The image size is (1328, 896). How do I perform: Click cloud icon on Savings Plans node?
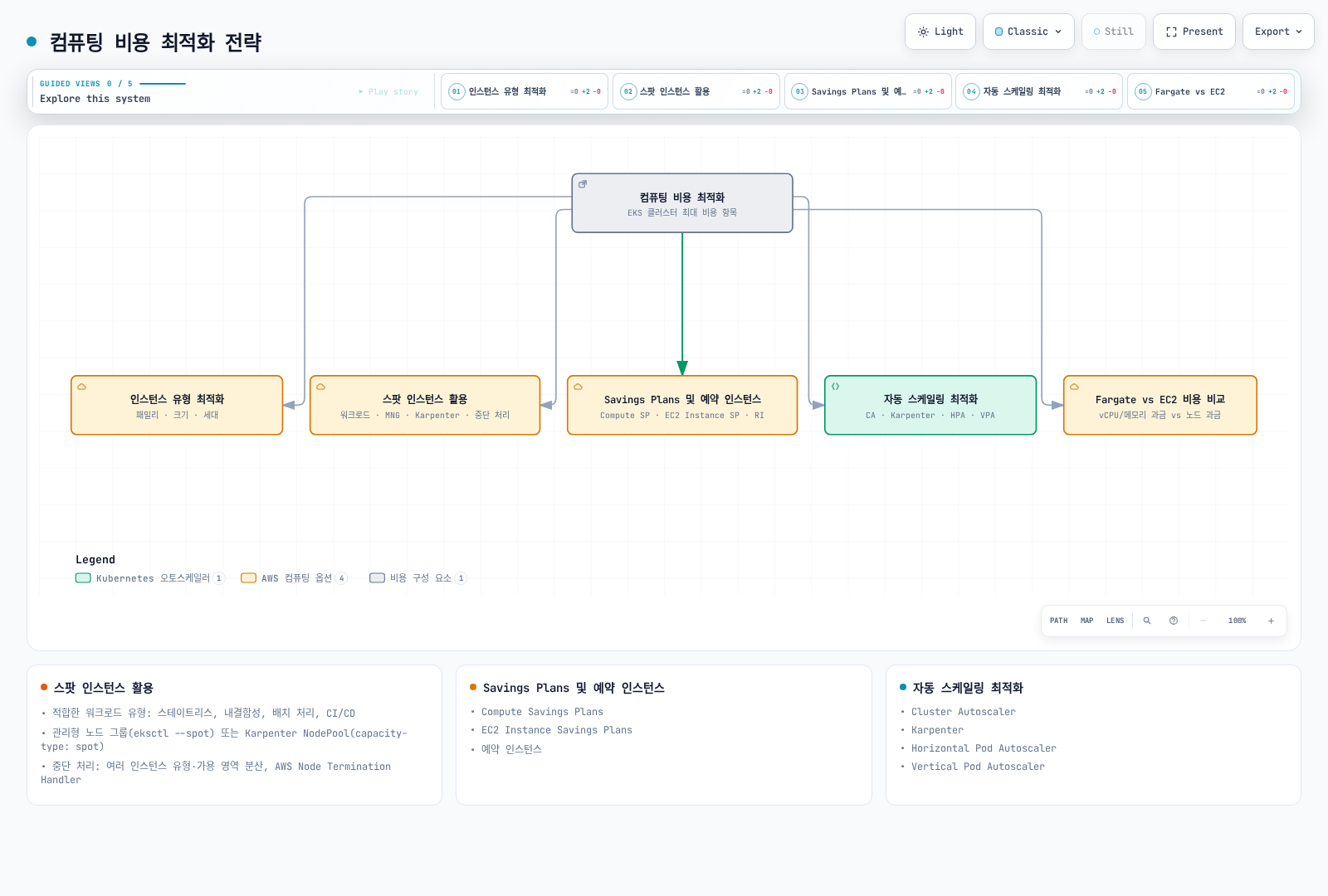(x=578, y=387)
